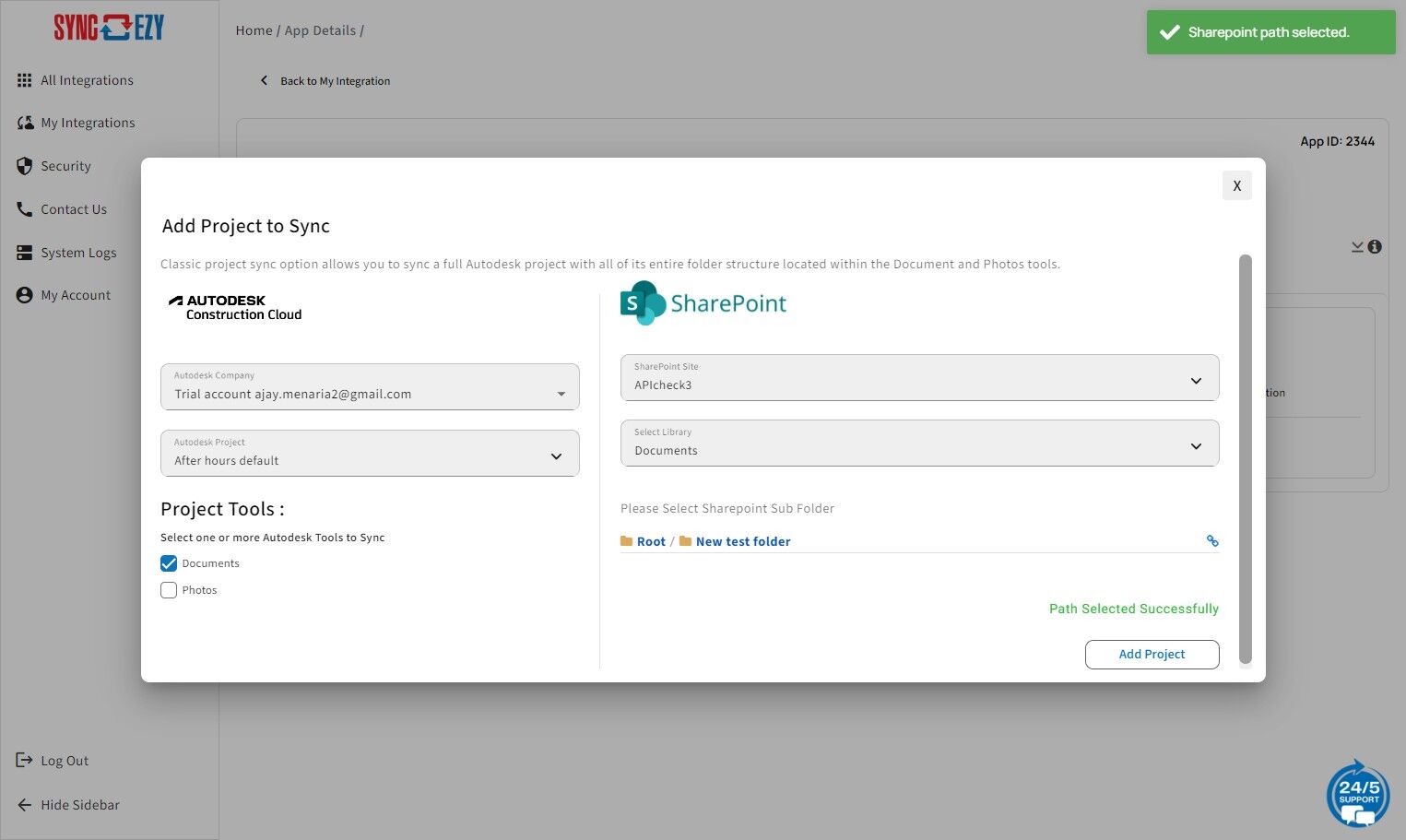This screenshot has height=840, width=1406.
Task: Click Hide Sidebar
Action: click(80, 805)
